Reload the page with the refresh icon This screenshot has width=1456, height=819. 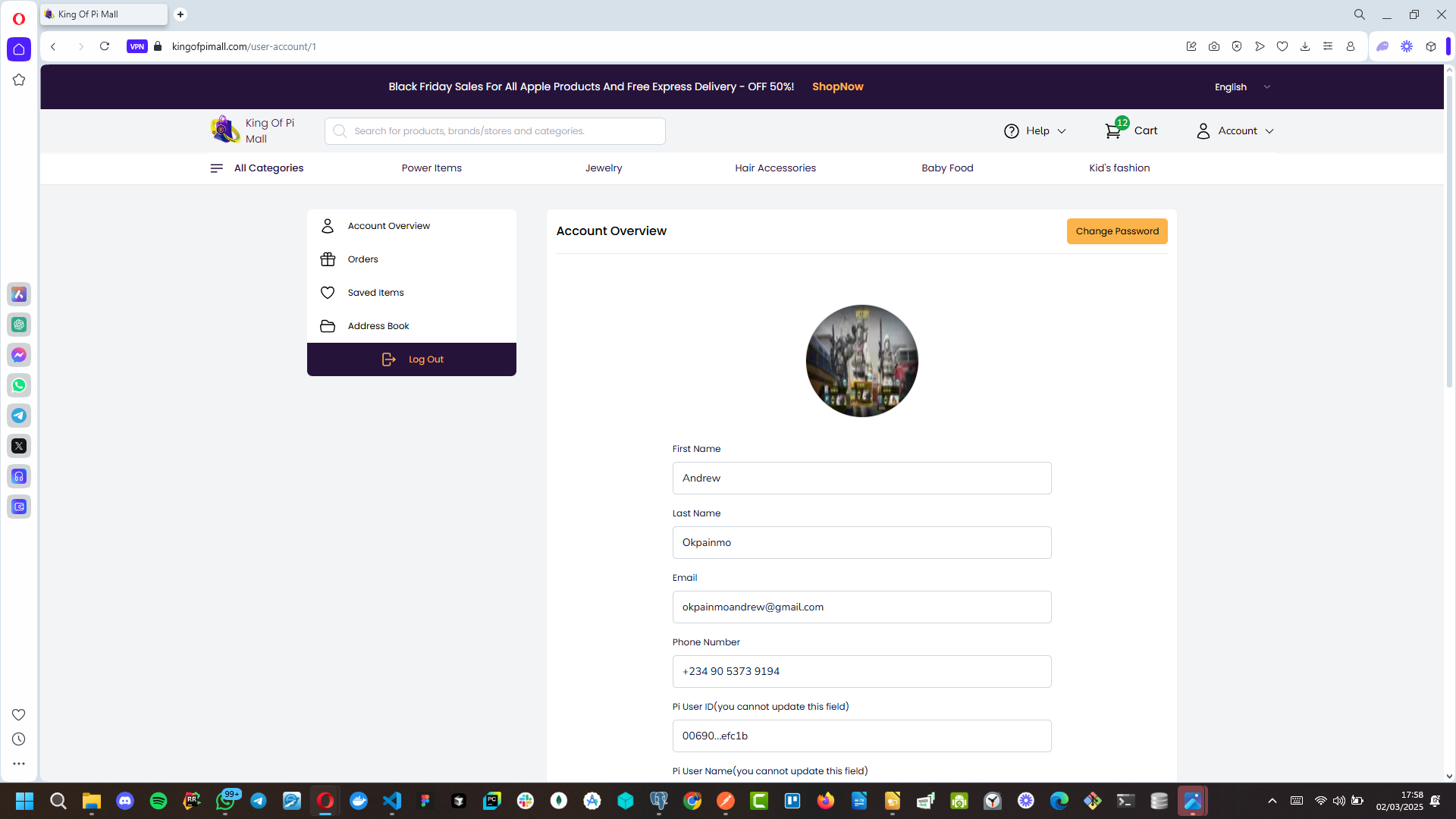105,46
